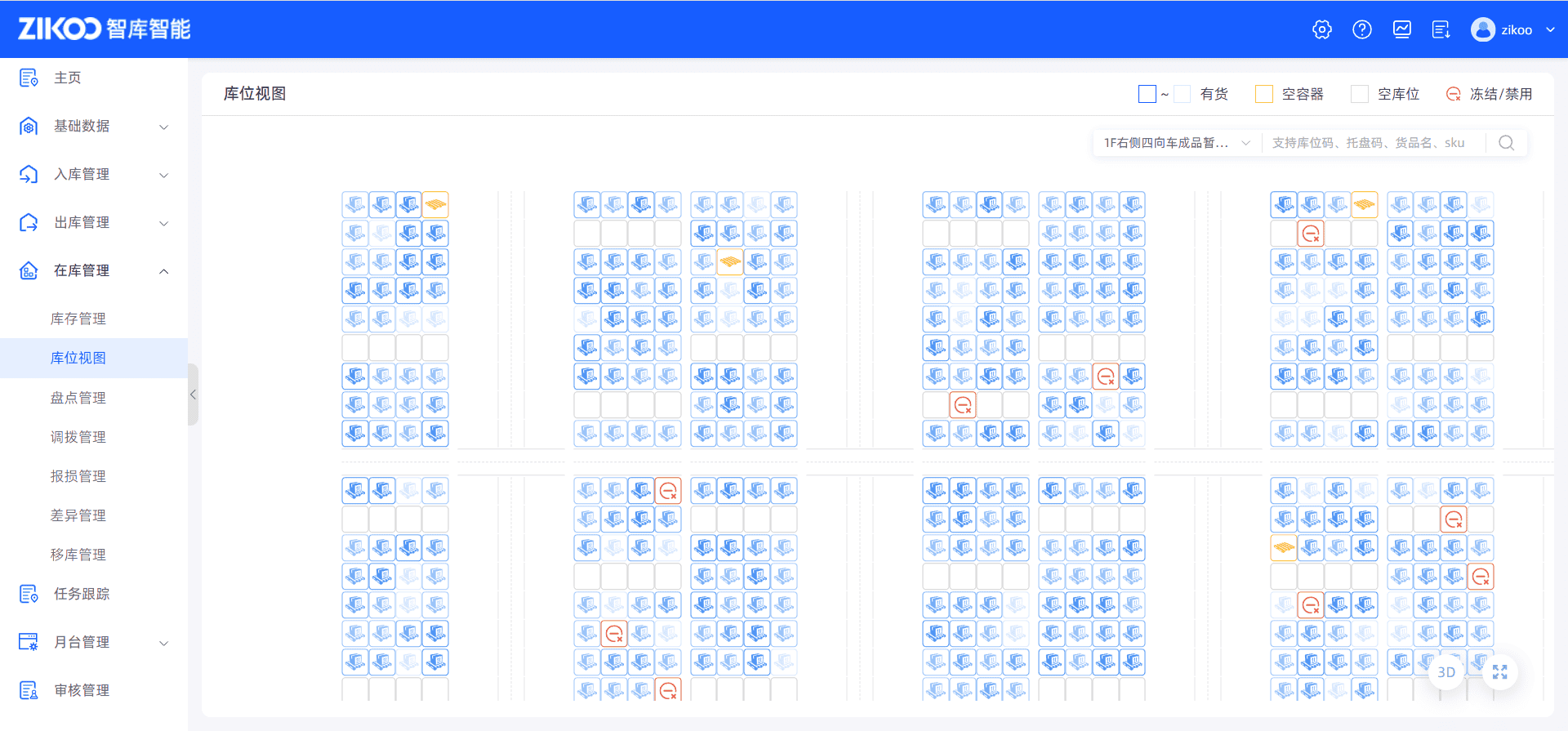Open 移库管理 submenu item
This screenshot has width=1568, height=731.
tap(78, 555)
